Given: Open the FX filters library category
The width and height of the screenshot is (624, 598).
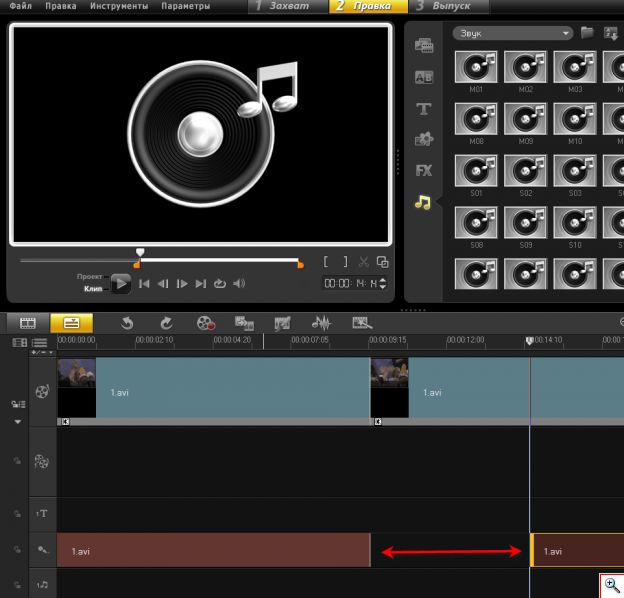Looking at the screenshot, I should coord(423,170).
